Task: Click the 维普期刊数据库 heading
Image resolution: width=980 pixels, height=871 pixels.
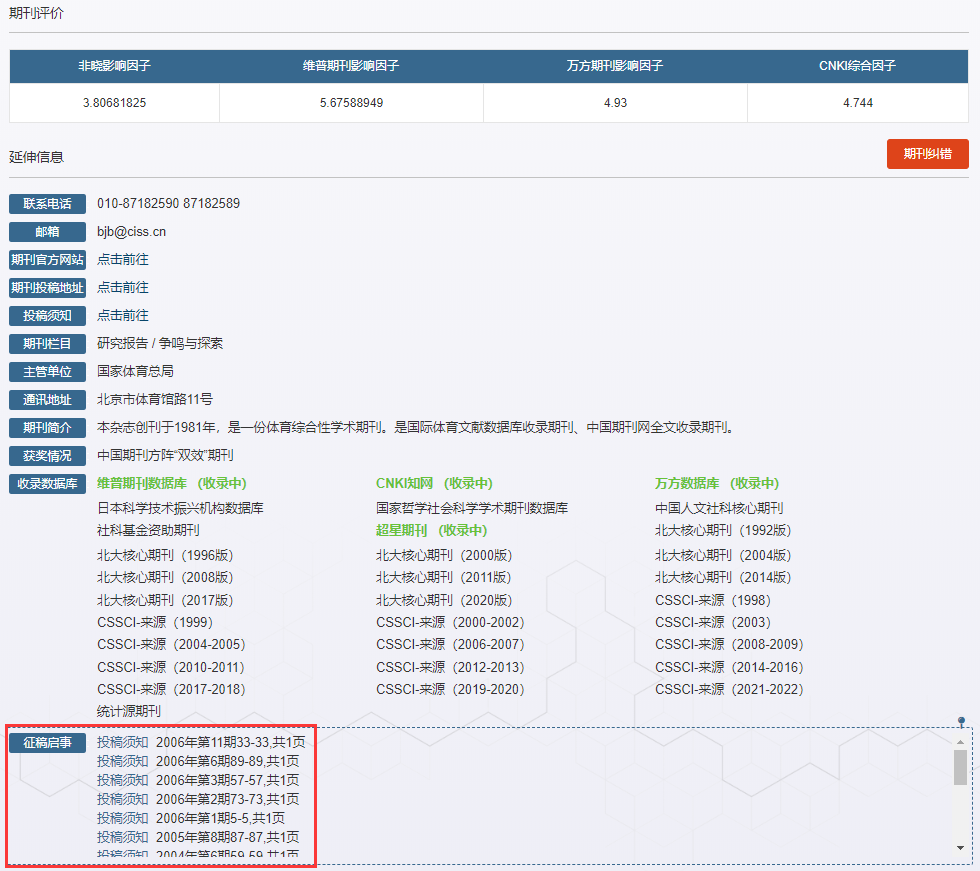Action: click(141, 484)
